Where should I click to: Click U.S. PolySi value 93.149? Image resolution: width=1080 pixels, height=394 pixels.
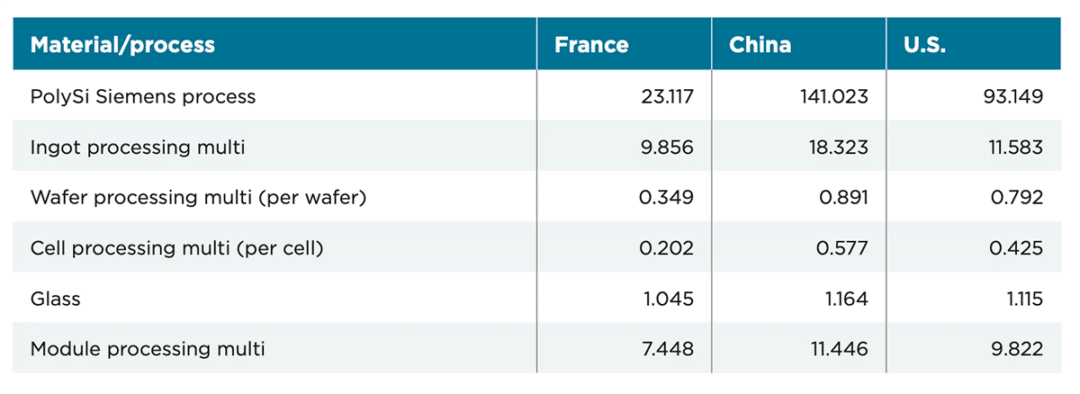click(1012, 96)
